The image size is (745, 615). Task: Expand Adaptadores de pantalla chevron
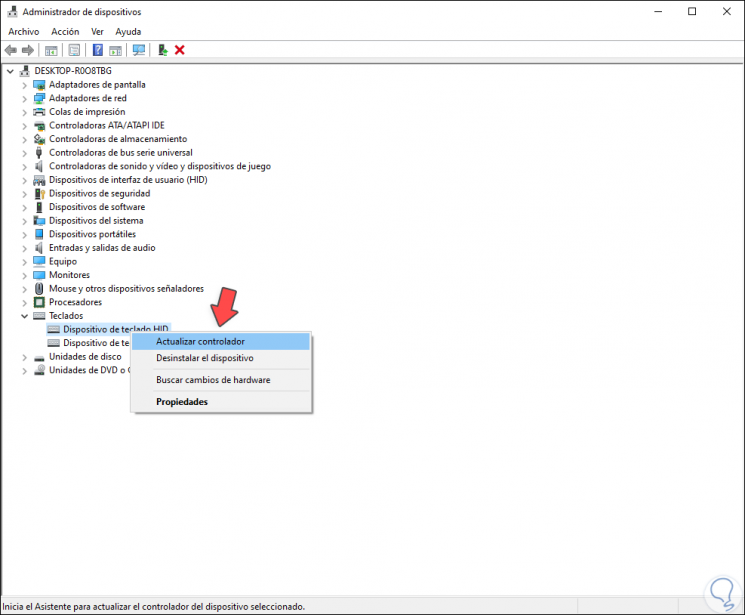[x=24, y=86]
